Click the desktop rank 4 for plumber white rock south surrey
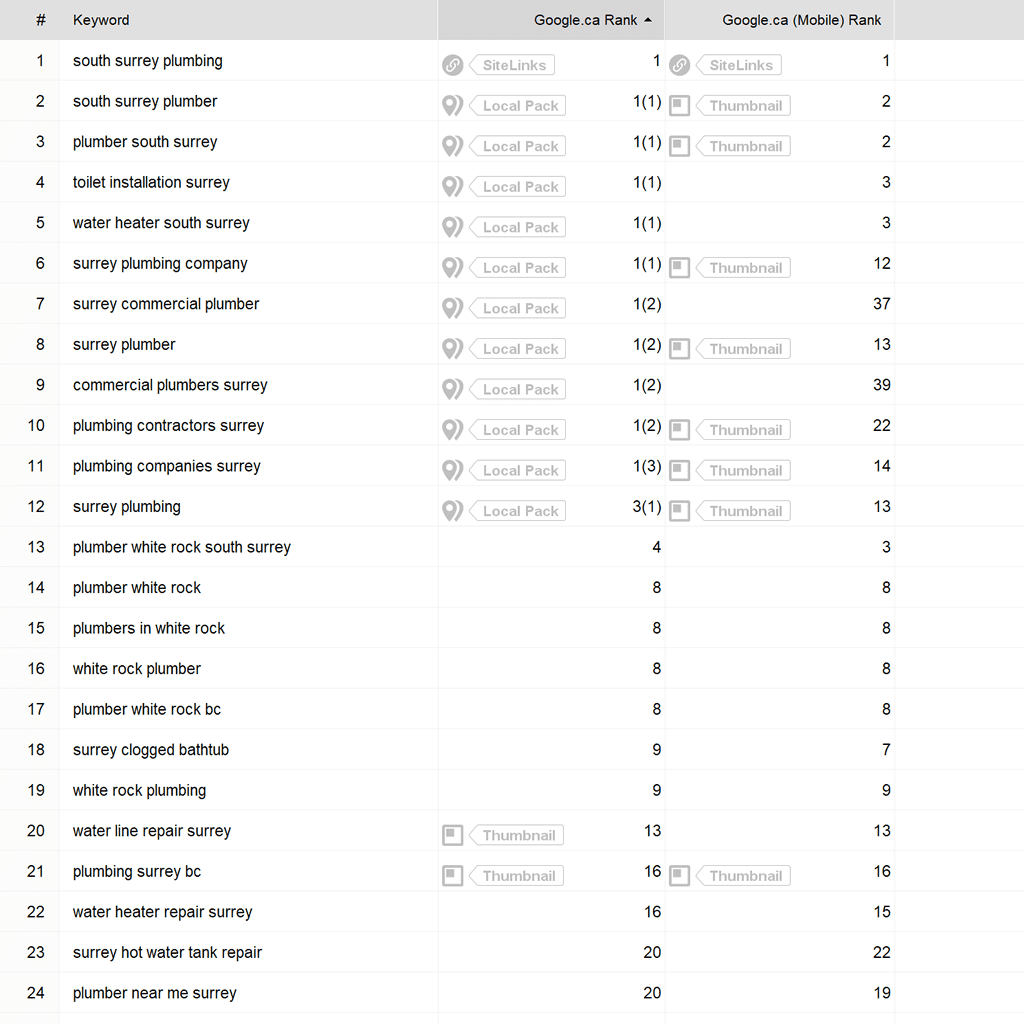Image resolution: width=1024 pixels, height=1024 pixels. [657, 547]
